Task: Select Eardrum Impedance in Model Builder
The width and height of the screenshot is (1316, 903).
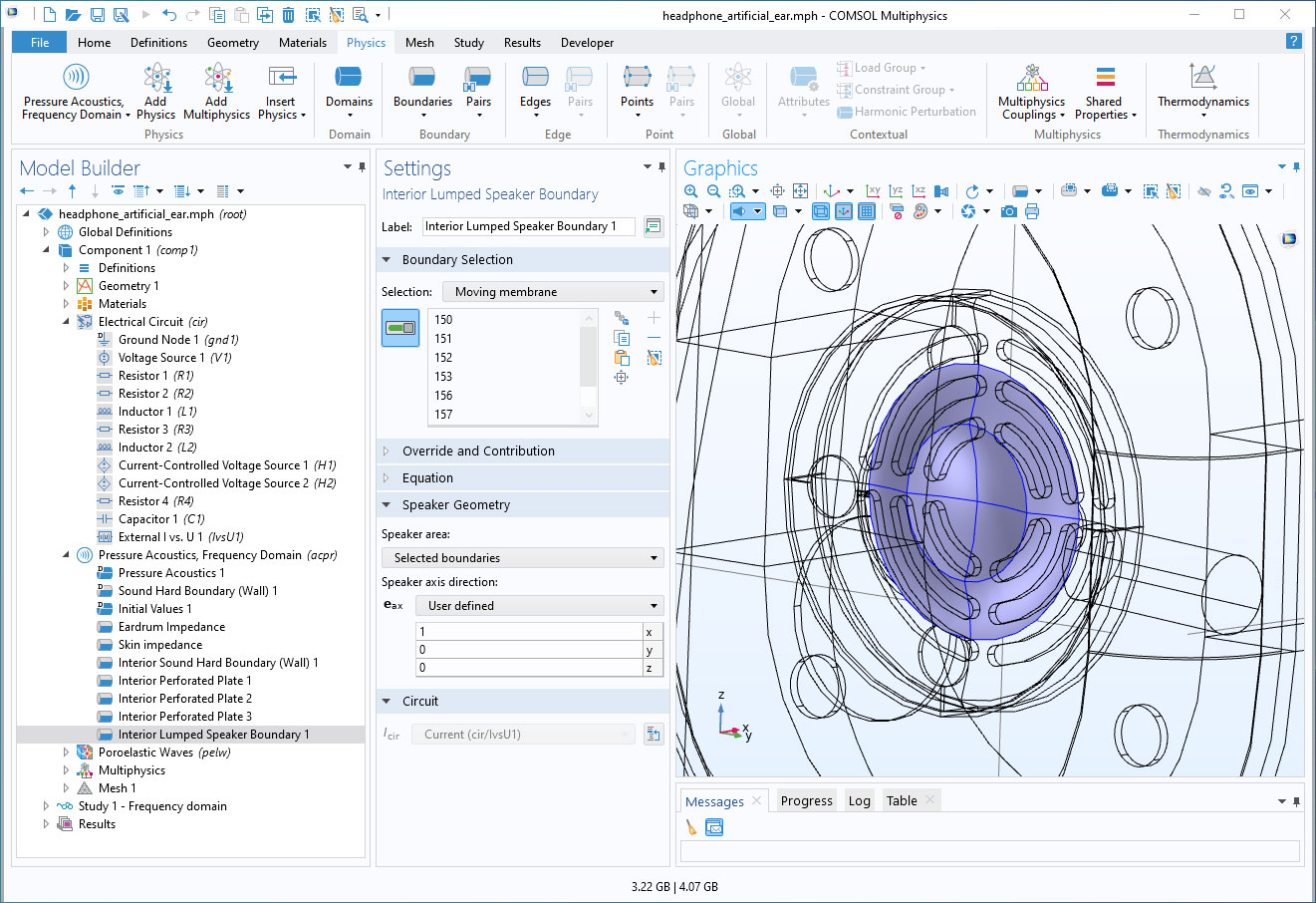Action: pos(171,627)
